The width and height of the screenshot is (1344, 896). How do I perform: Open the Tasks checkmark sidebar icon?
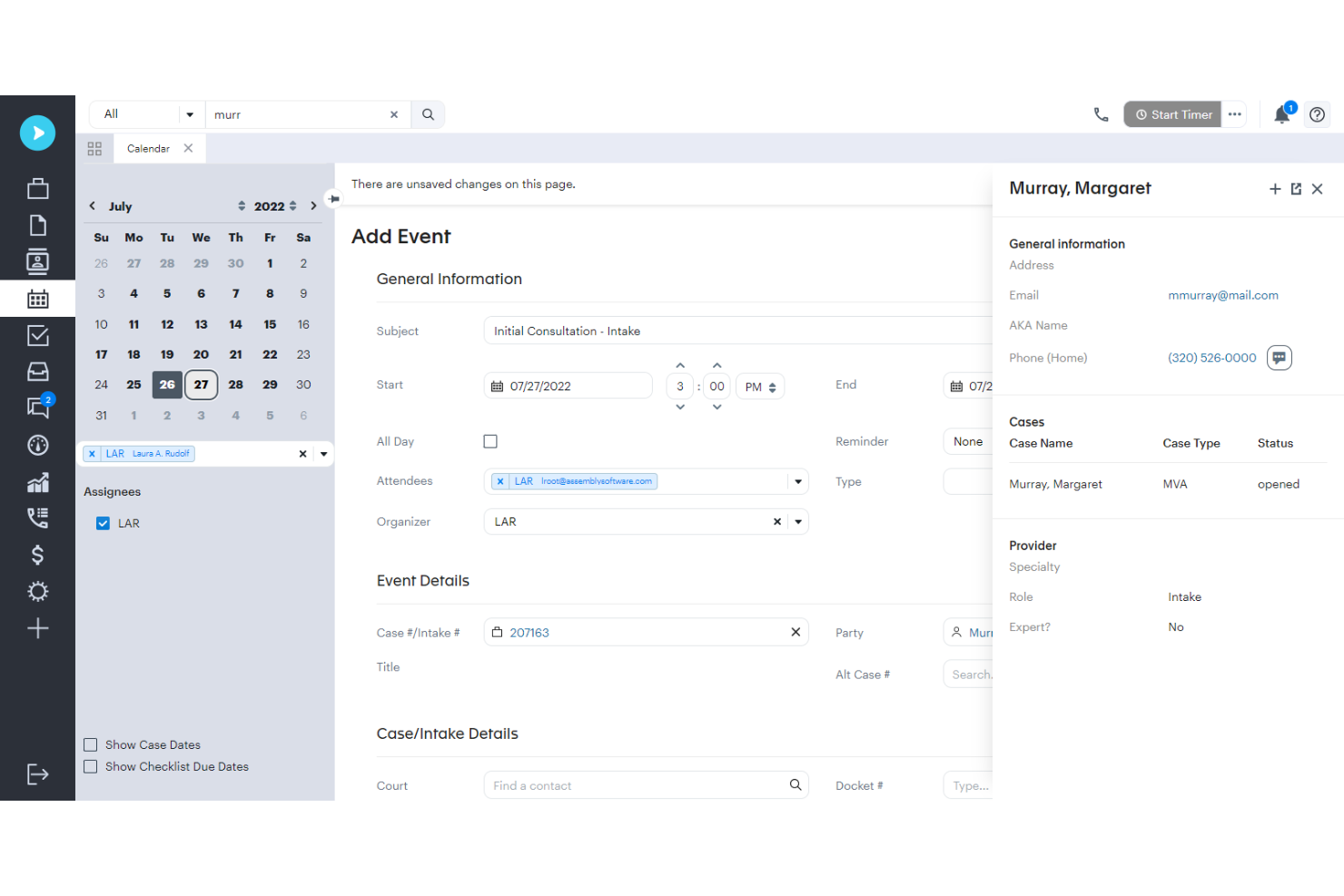click(37, 335)
